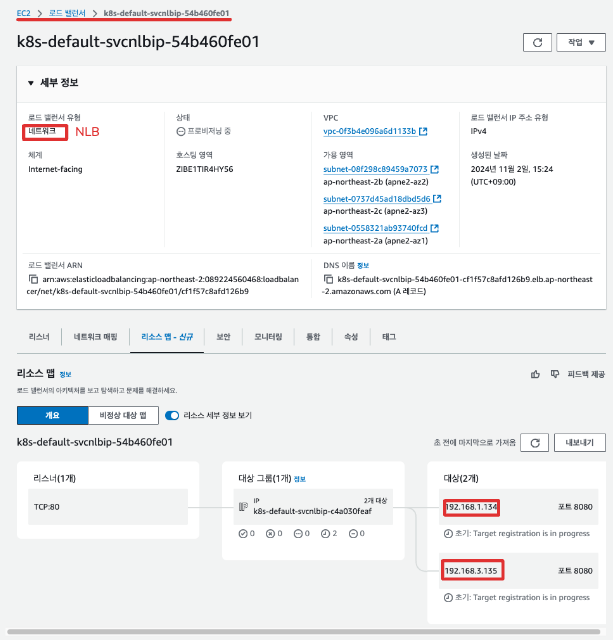Select the 개요 view button
Screen dimensions: 613x640
(x=52, y=415)
